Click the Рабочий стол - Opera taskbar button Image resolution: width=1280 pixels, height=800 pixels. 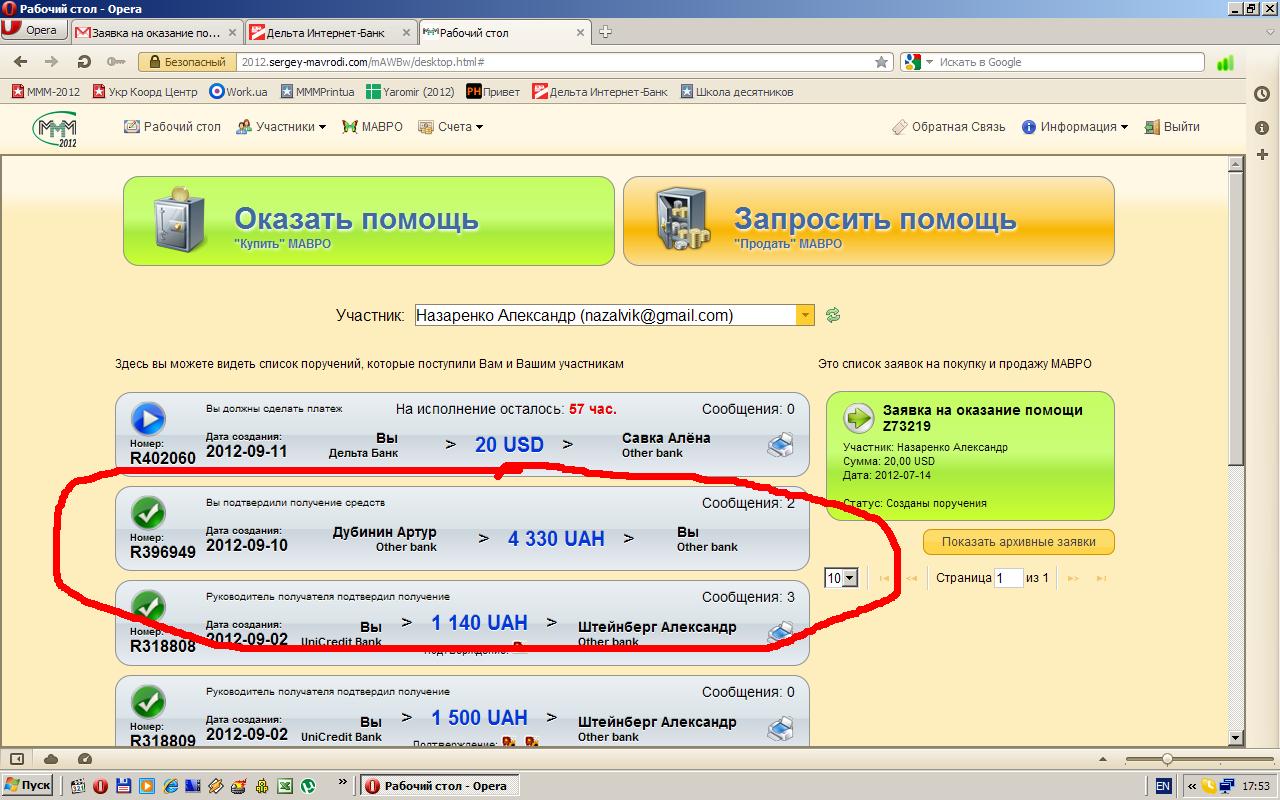(x=438, y=786)
